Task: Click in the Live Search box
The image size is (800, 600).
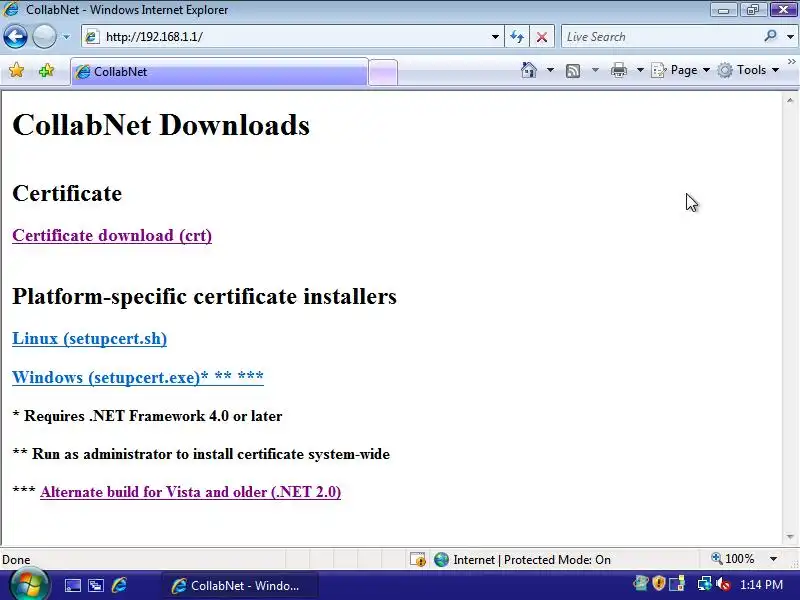Action: [x=662, y=37]
